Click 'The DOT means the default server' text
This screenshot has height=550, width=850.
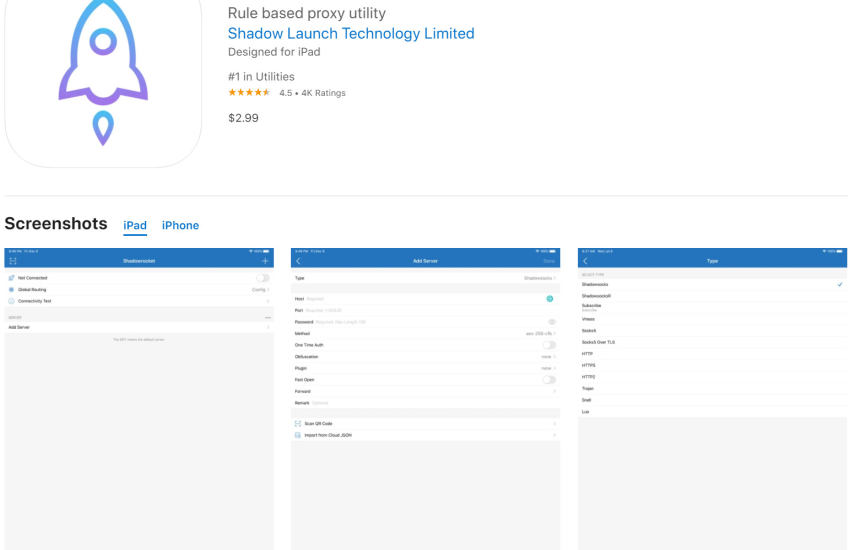click(139, 340)
